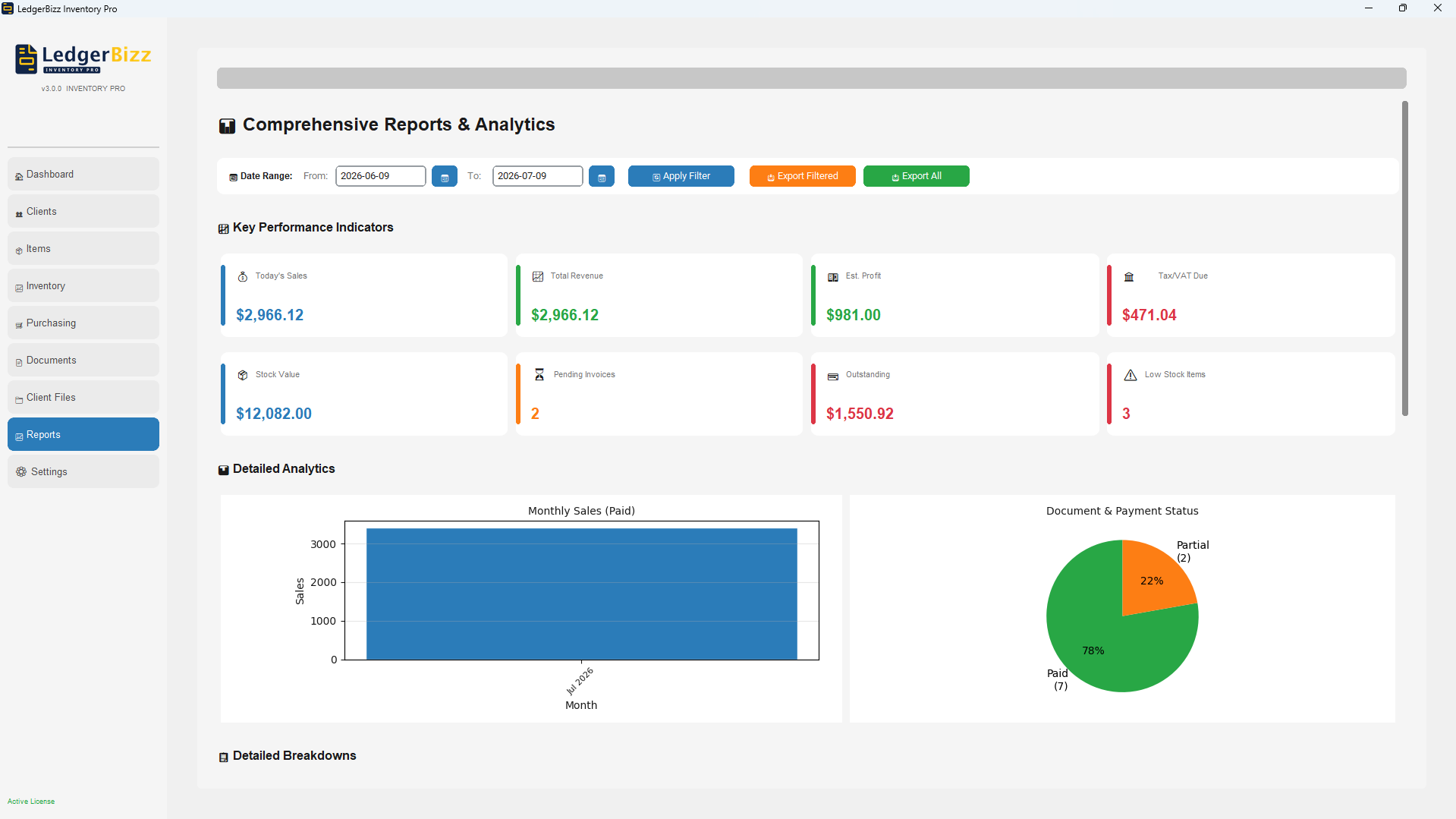Minimize the LedgerBizz window
Screen dimensions: 1456x819
[1369, 8]
